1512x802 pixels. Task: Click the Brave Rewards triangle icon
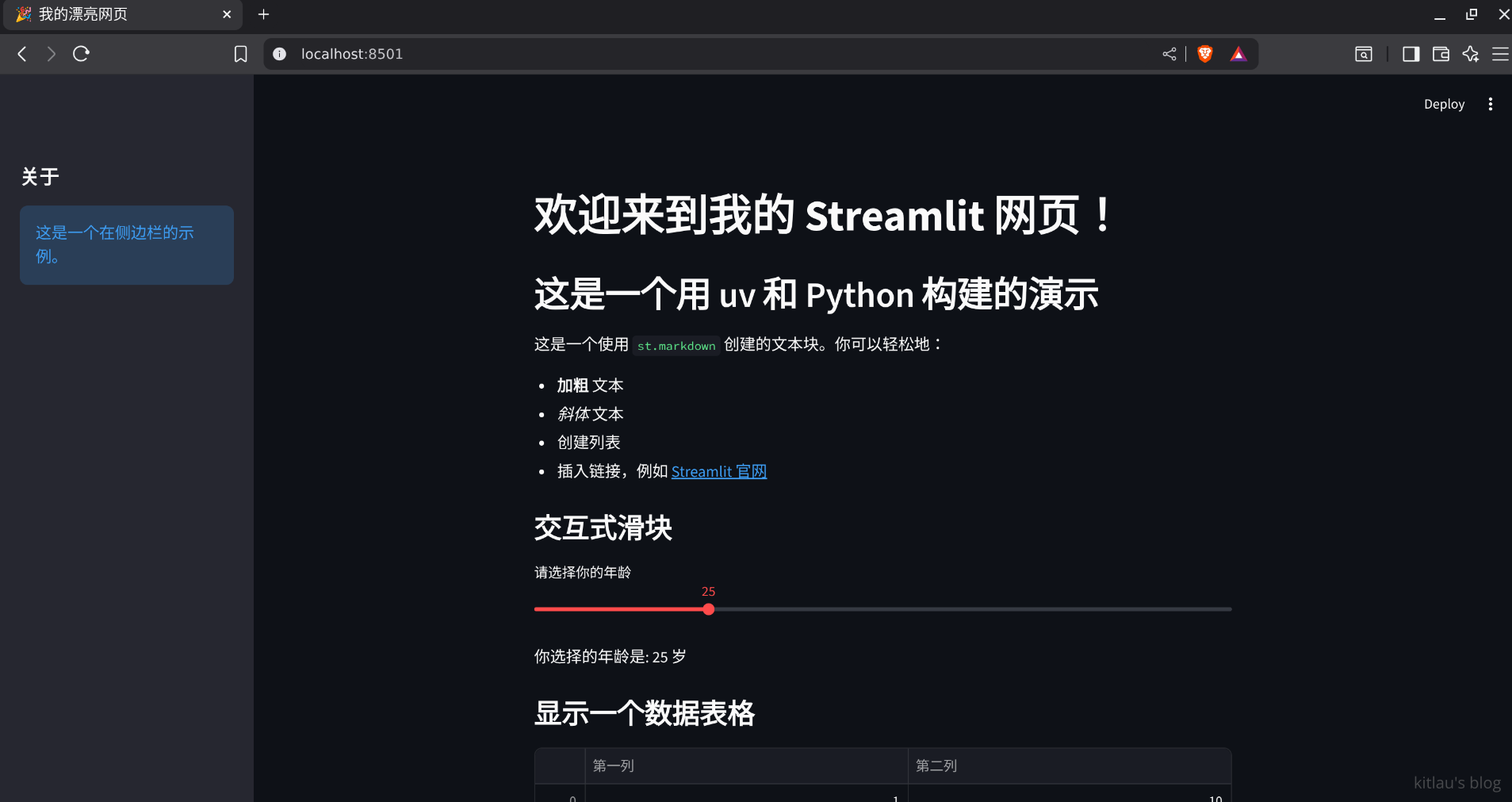tap(1238, 54)
